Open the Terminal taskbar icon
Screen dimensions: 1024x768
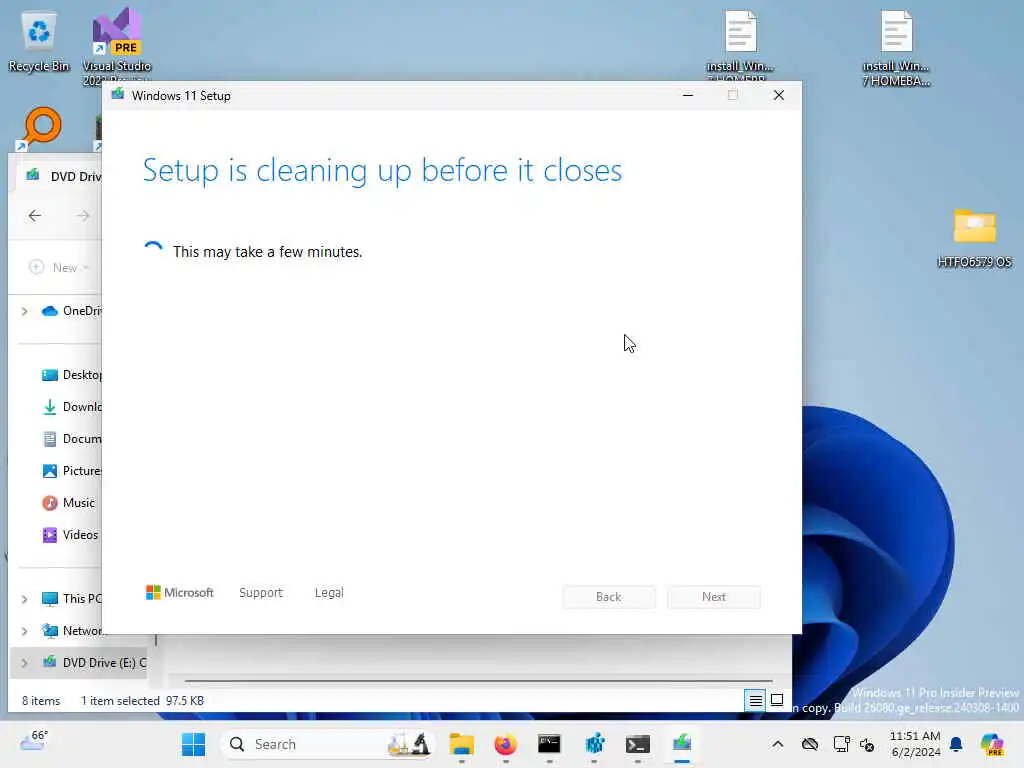click(638, 744)
